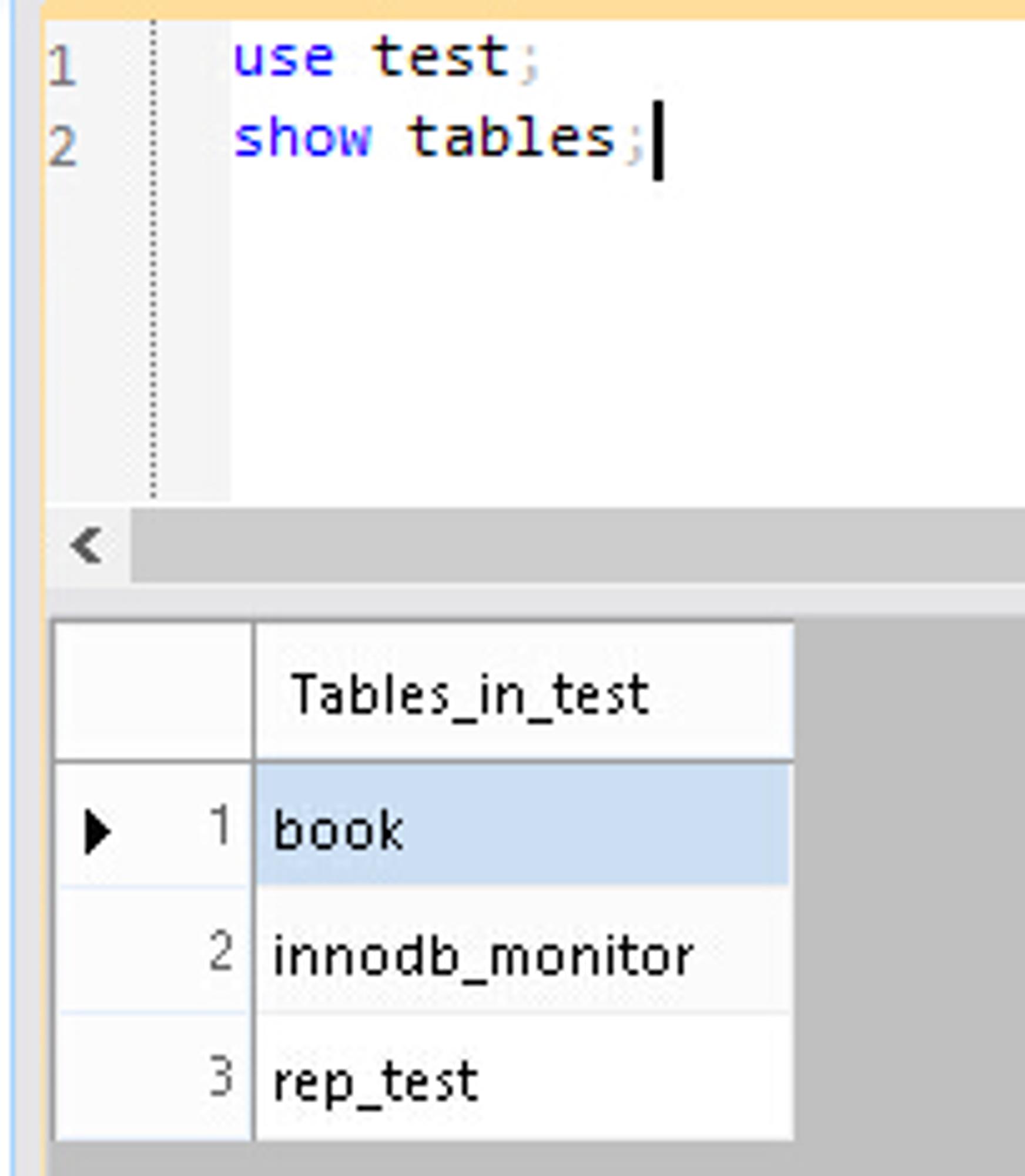This screenshot has width=1025, height=1176.
Task: Click the top-left corner grid cell
Action: (154, 692)
